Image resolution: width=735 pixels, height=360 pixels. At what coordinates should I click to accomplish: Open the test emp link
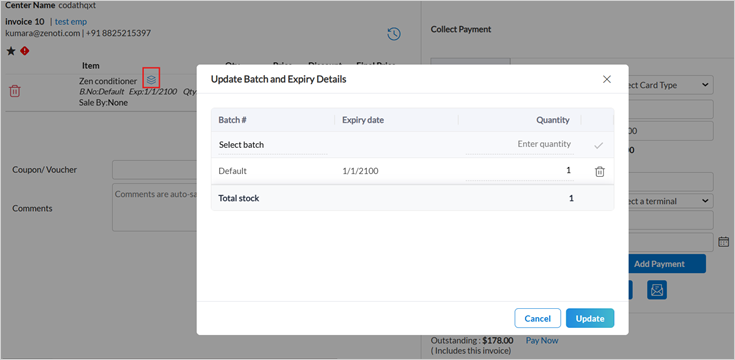[x=71, y=22]
